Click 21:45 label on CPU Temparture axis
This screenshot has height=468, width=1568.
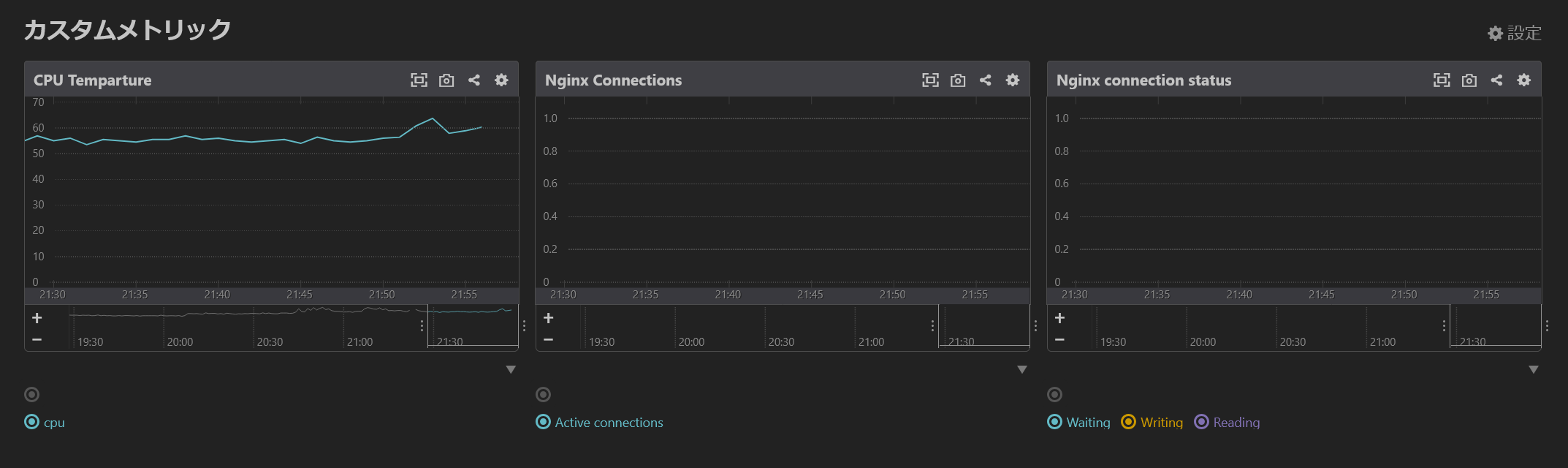[300, 295]
